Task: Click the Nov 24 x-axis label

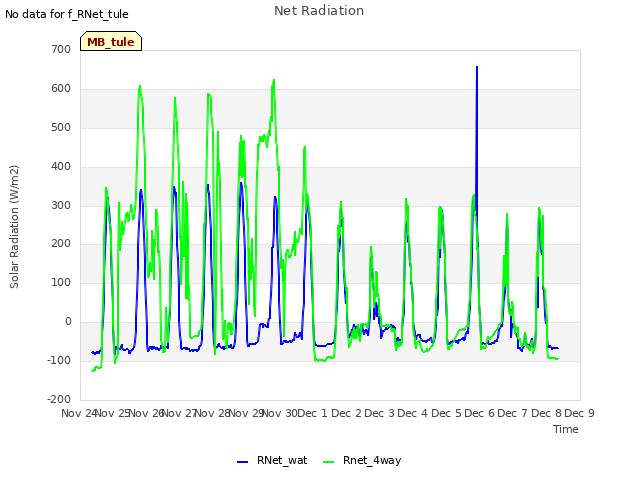Action: [79, 413]
